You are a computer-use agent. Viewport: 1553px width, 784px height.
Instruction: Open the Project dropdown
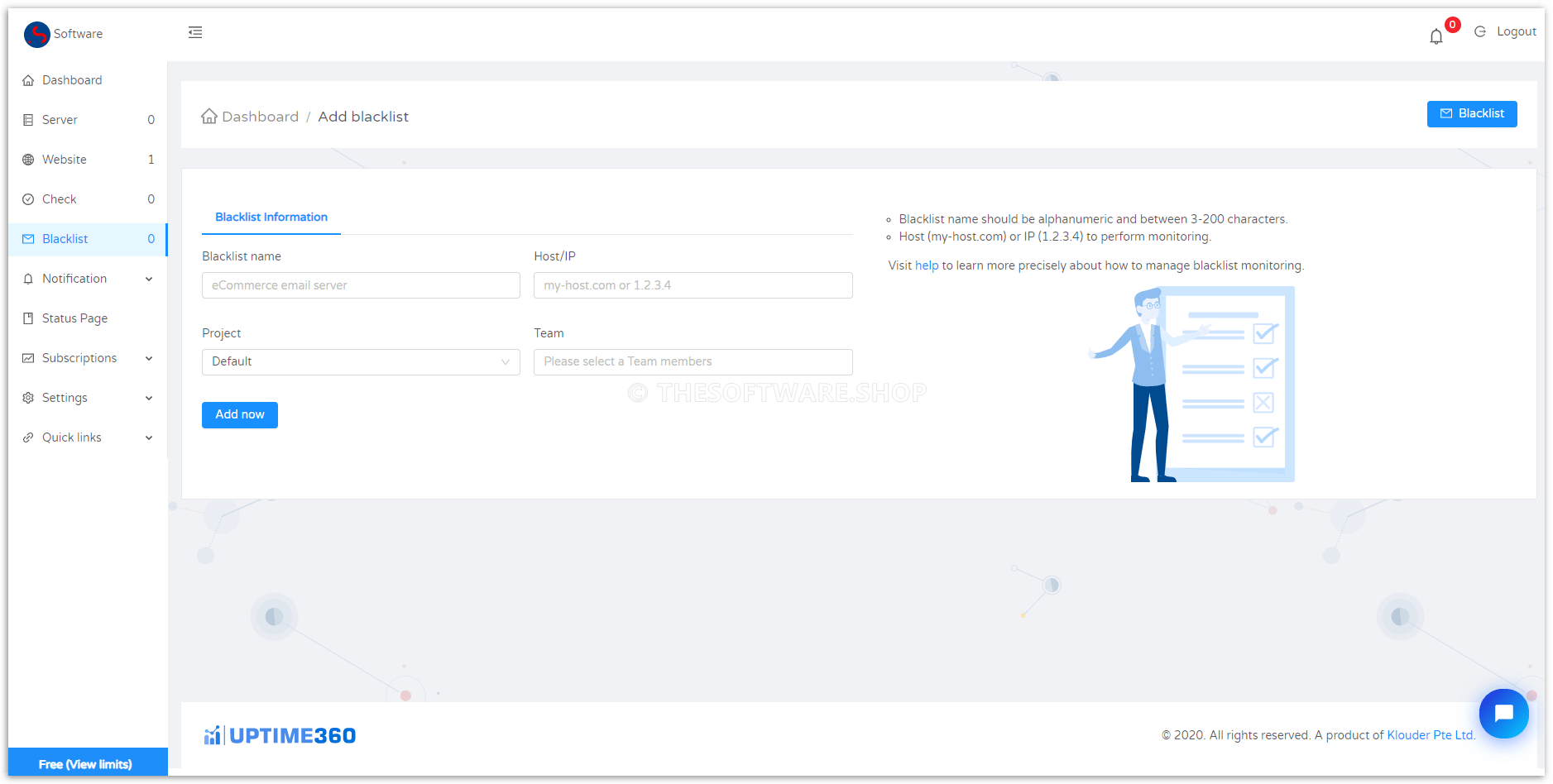pos(361,362)
